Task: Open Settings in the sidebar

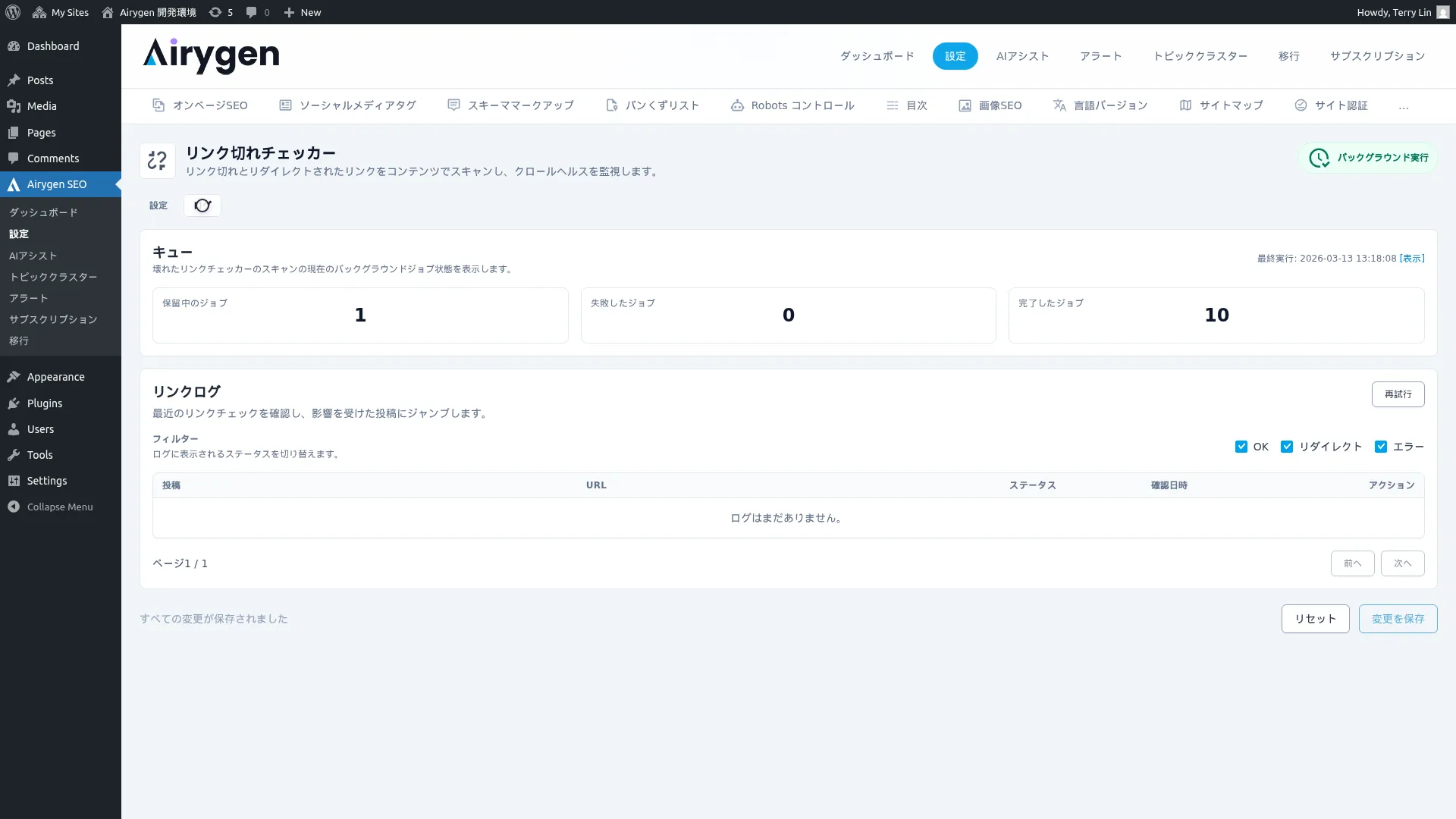Action: tap(61, 481)
